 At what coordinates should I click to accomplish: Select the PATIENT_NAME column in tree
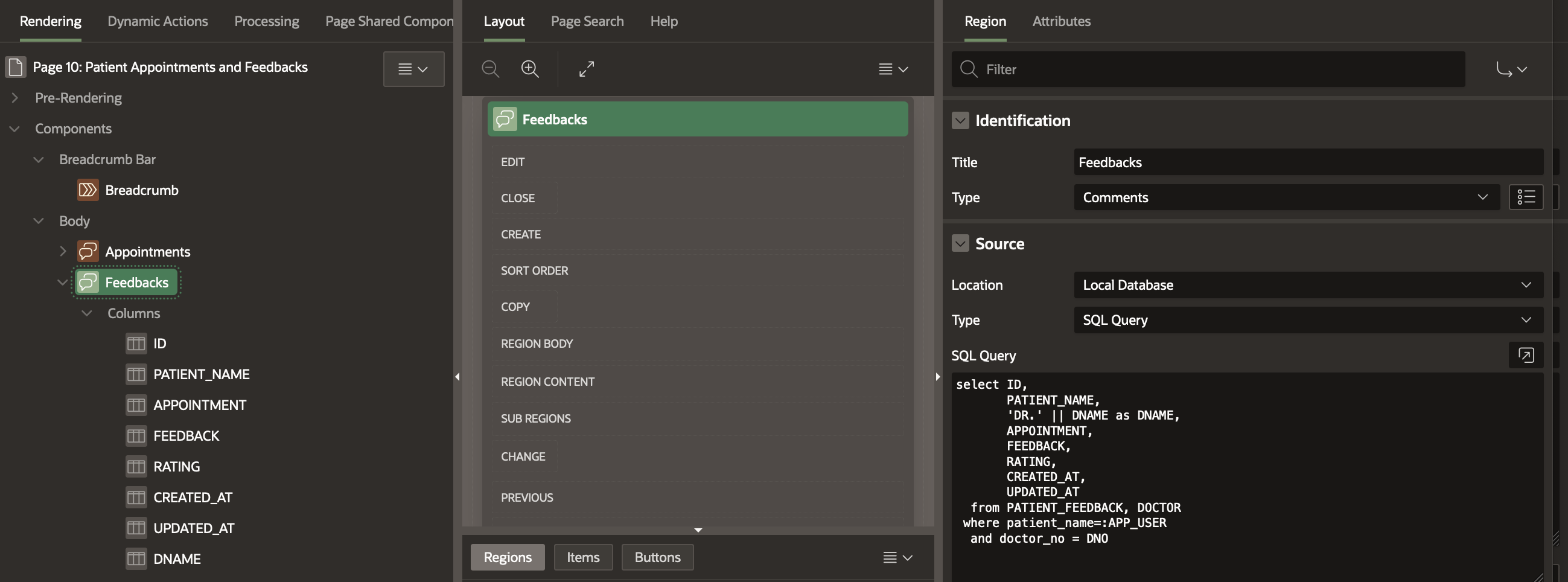pos(202,374)
